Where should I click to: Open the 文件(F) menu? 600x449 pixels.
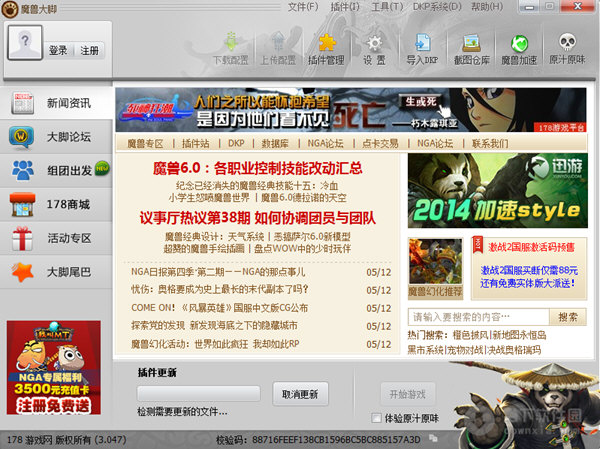pos(303,7)
